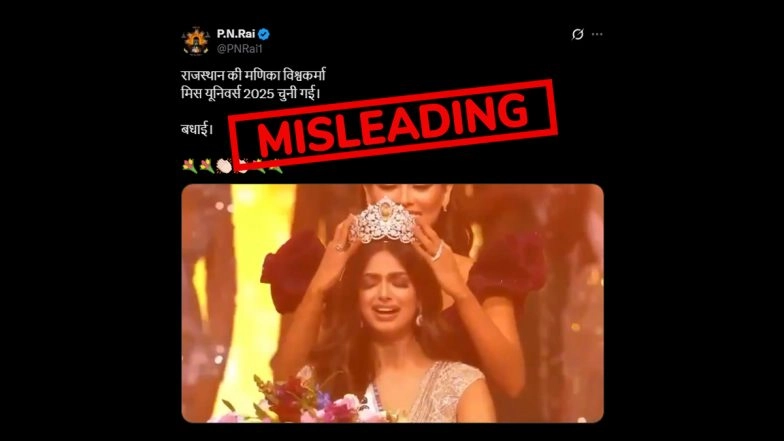Open the Grok explain-post icon
The height and width of the screenshot is (441, 784).
578,34
